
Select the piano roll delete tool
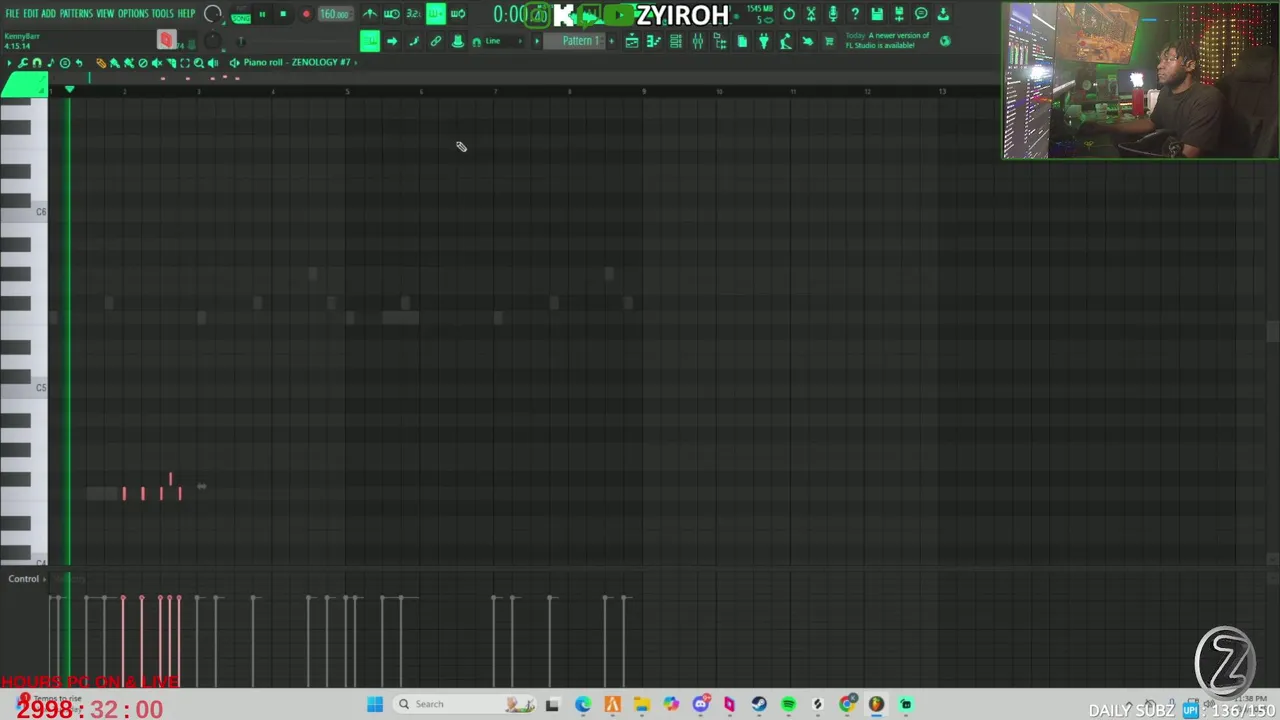(x=142, y=62)
